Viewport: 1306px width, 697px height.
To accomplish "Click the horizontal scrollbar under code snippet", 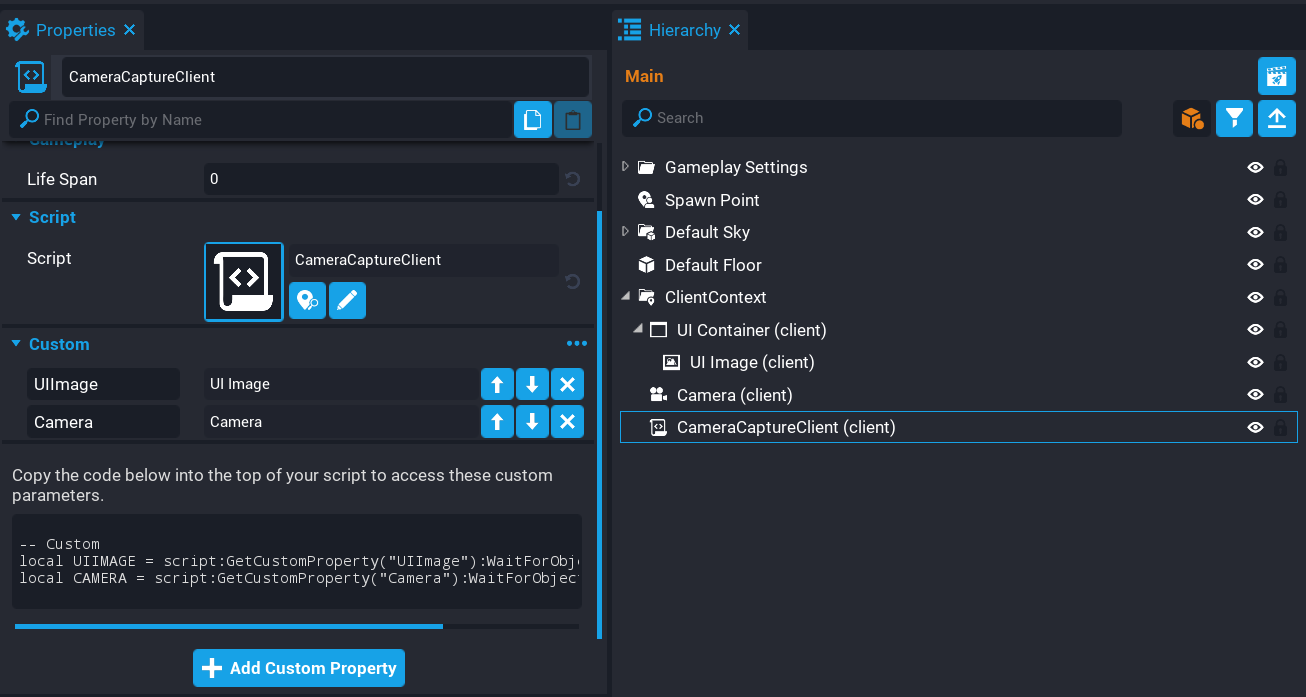I will click(229, 627).
